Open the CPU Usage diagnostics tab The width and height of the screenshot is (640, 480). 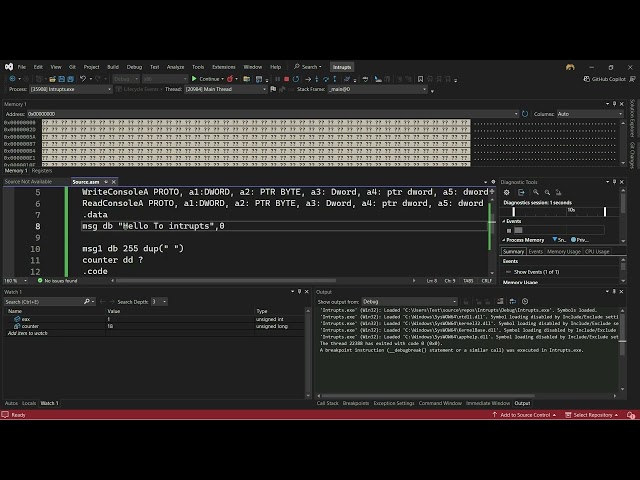click(x=597, y=251)
